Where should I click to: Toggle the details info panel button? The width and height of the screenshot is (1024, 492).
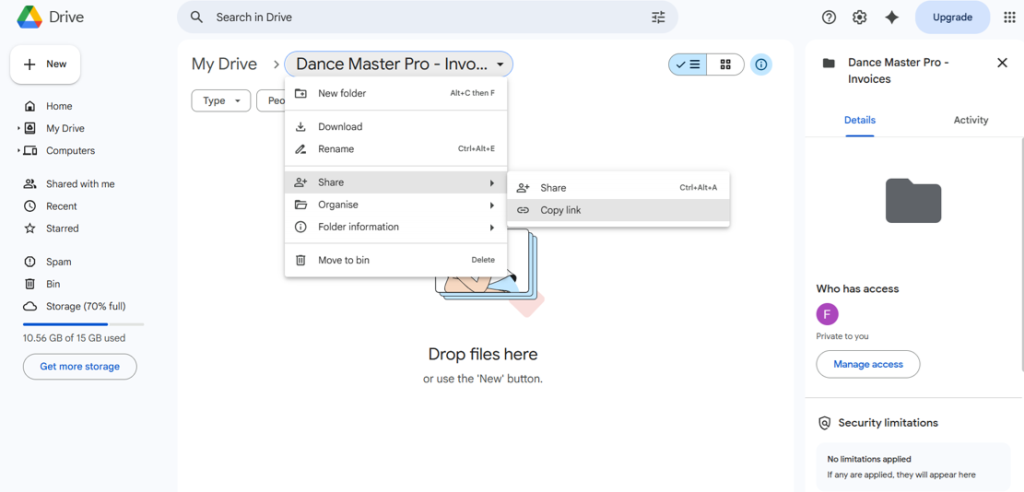click(761, 64)
